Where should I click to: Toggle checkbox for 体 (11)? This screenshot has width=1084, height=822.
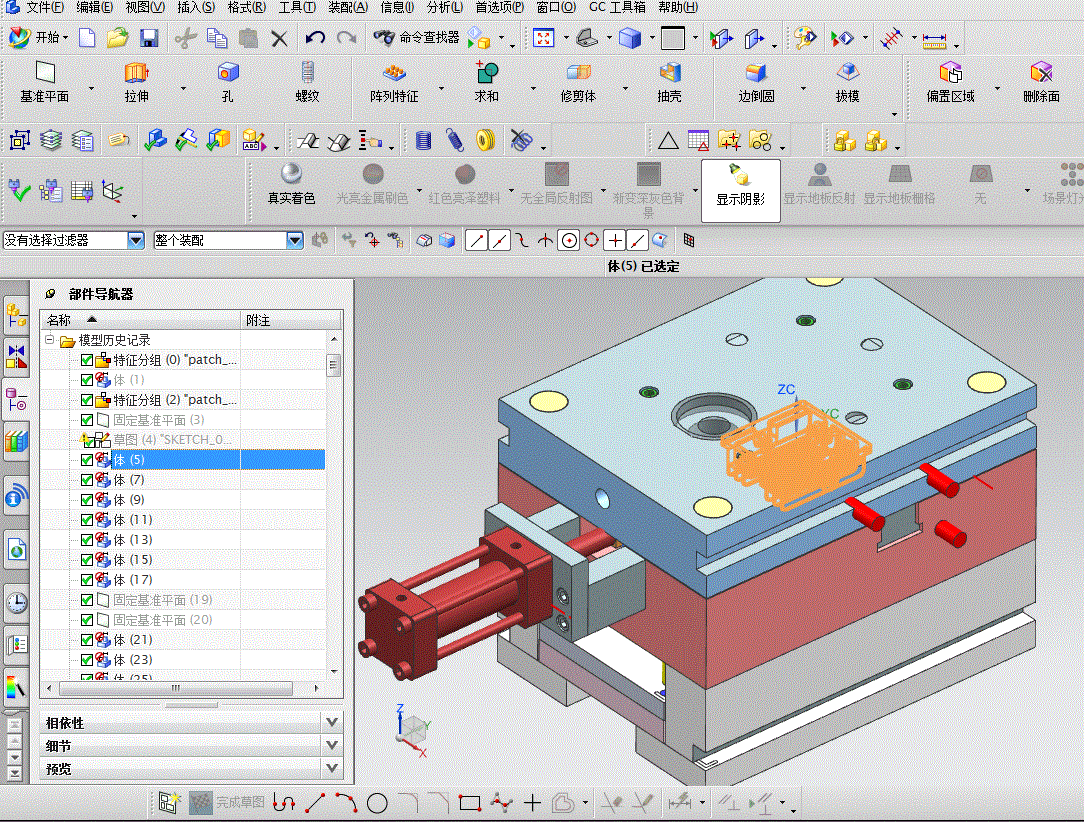pyautogui.click(x=87, y=520)
